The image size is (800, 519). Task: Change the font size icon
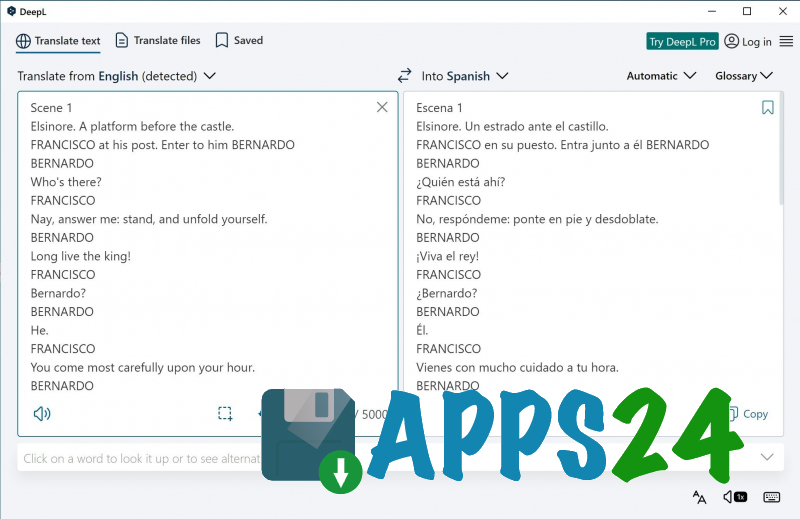click(699, 497)
